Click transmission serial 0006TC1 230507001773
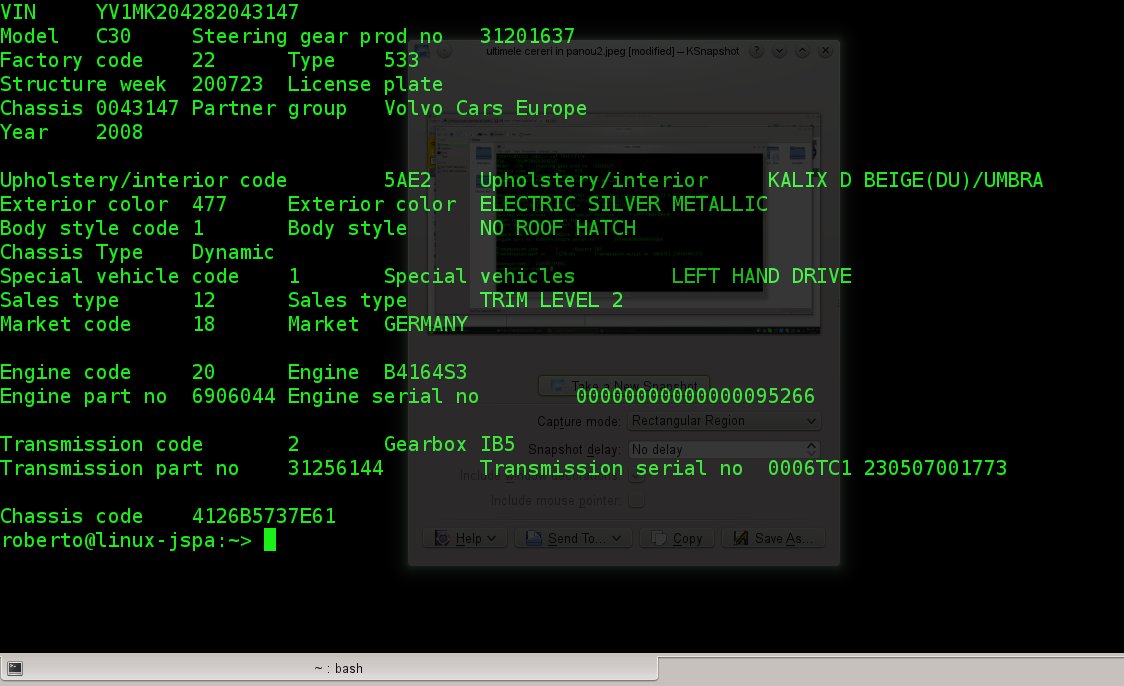 (887, 468)
